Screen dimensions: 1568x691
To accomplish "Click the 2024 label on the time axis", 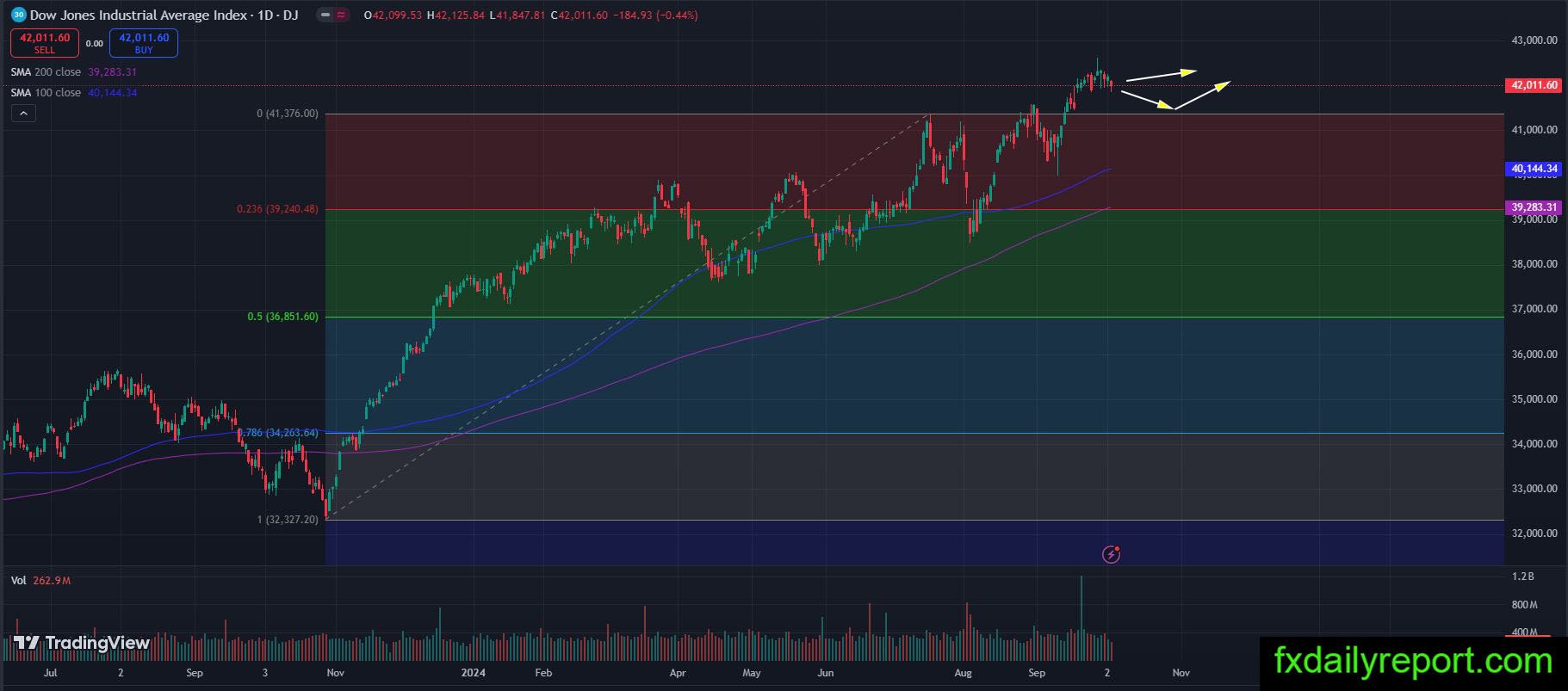I will (474, 673).
